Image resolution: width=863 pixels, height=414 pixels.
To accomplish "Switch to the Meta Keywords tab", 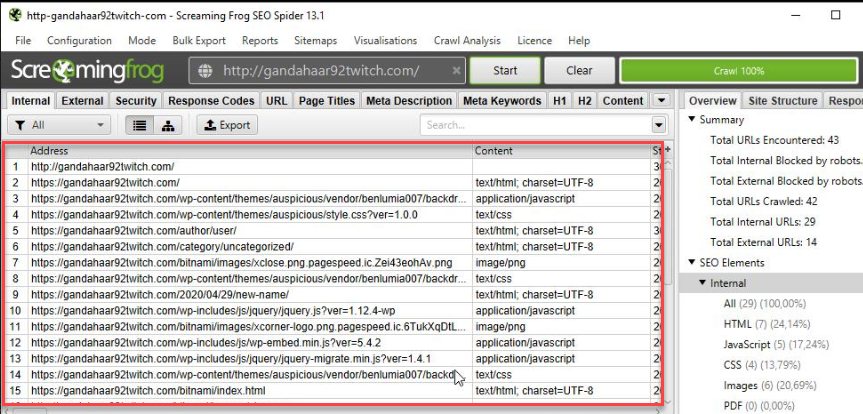I will 502,101.
